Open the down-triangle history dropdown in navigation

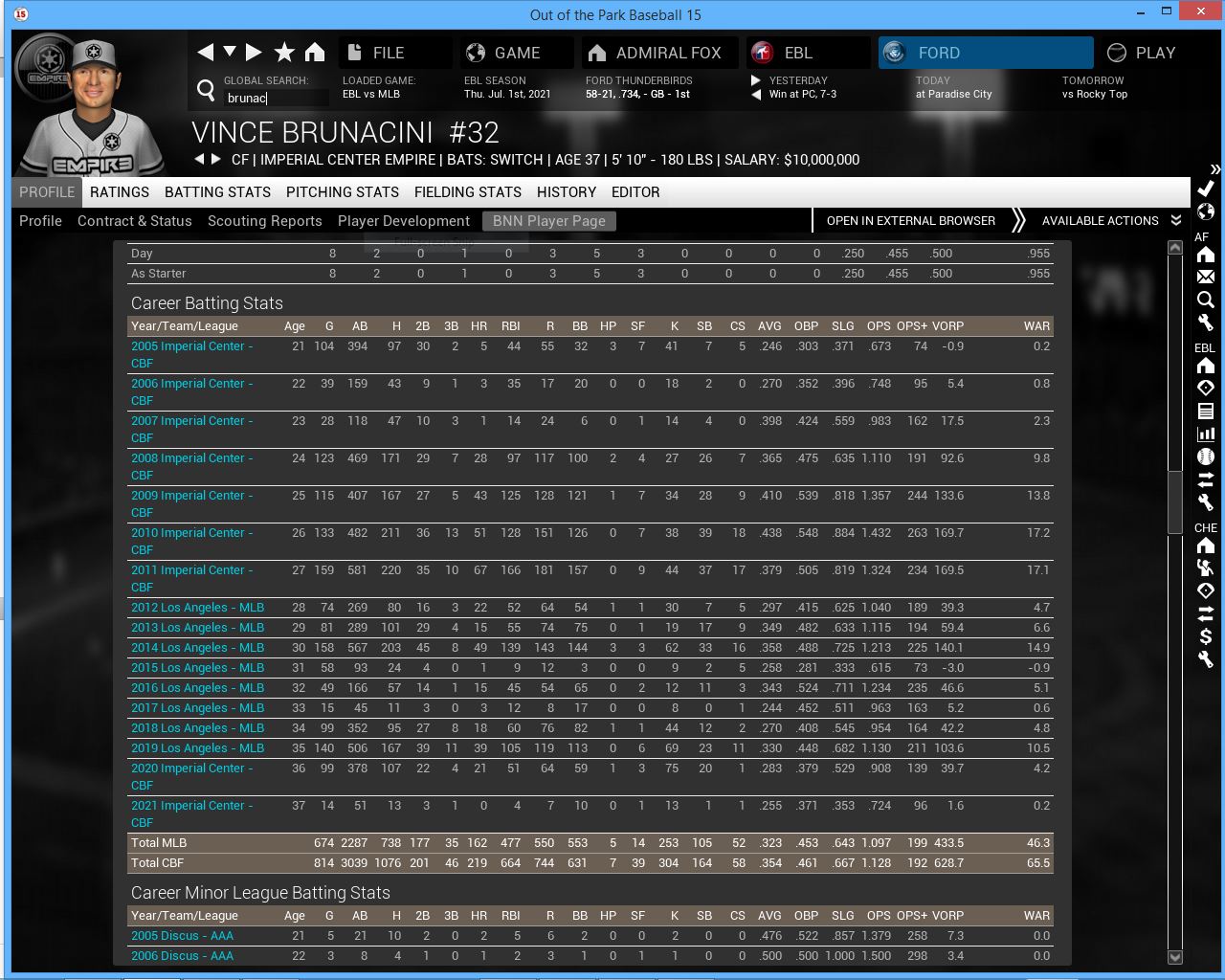coord(230,52)
